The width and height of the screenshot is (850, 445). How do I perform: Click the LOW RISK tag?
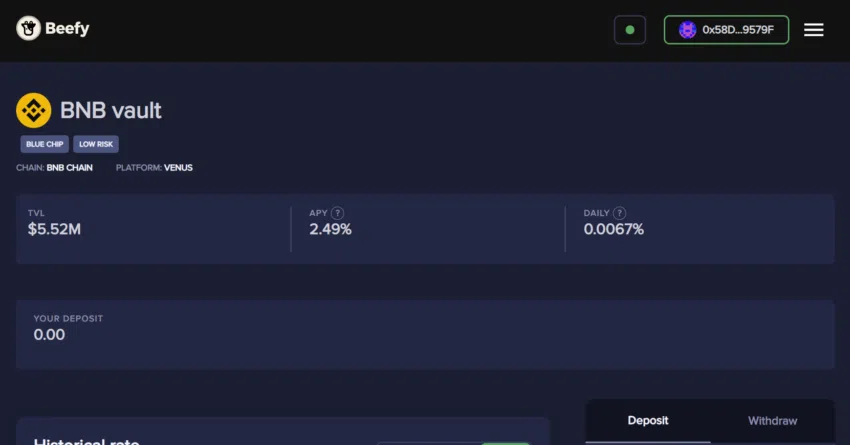point(96,144)
